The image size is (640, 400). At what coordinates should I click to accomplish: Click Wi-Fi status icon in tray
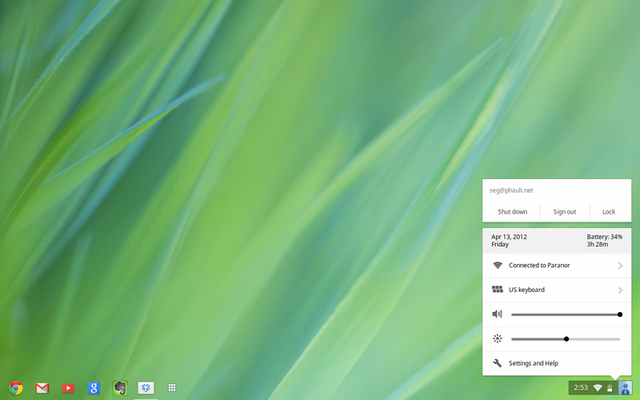[x=598, y=388]
